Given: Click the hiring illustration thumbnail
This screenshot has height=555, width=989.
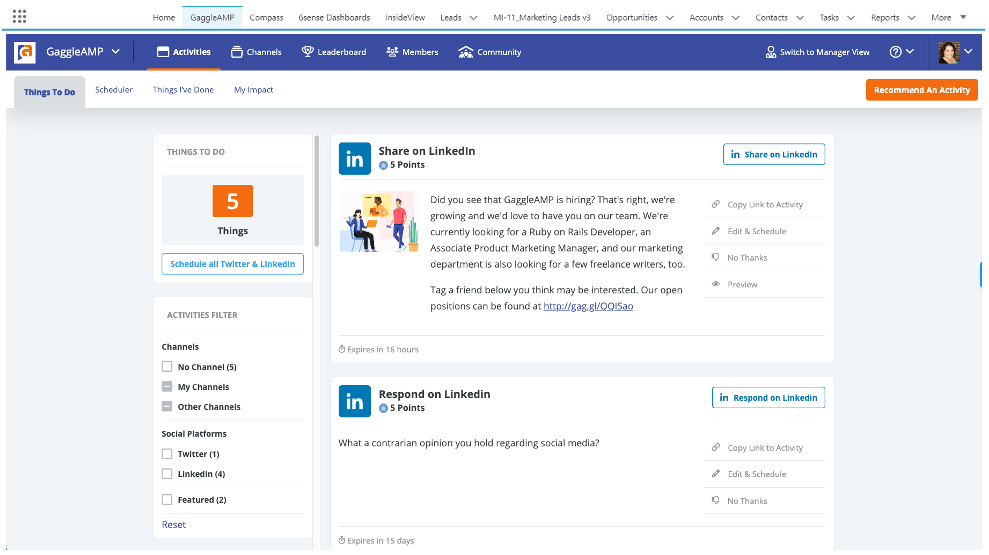Looking at the screenshot, I should 378,222.
